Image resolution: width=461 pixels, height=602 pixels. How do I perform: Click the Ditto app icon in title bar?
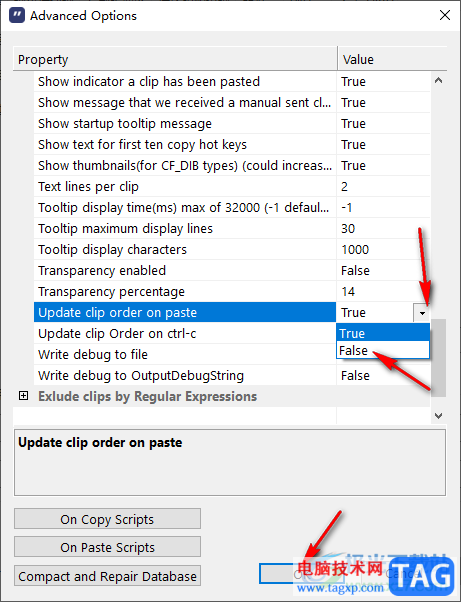(17, 16)
